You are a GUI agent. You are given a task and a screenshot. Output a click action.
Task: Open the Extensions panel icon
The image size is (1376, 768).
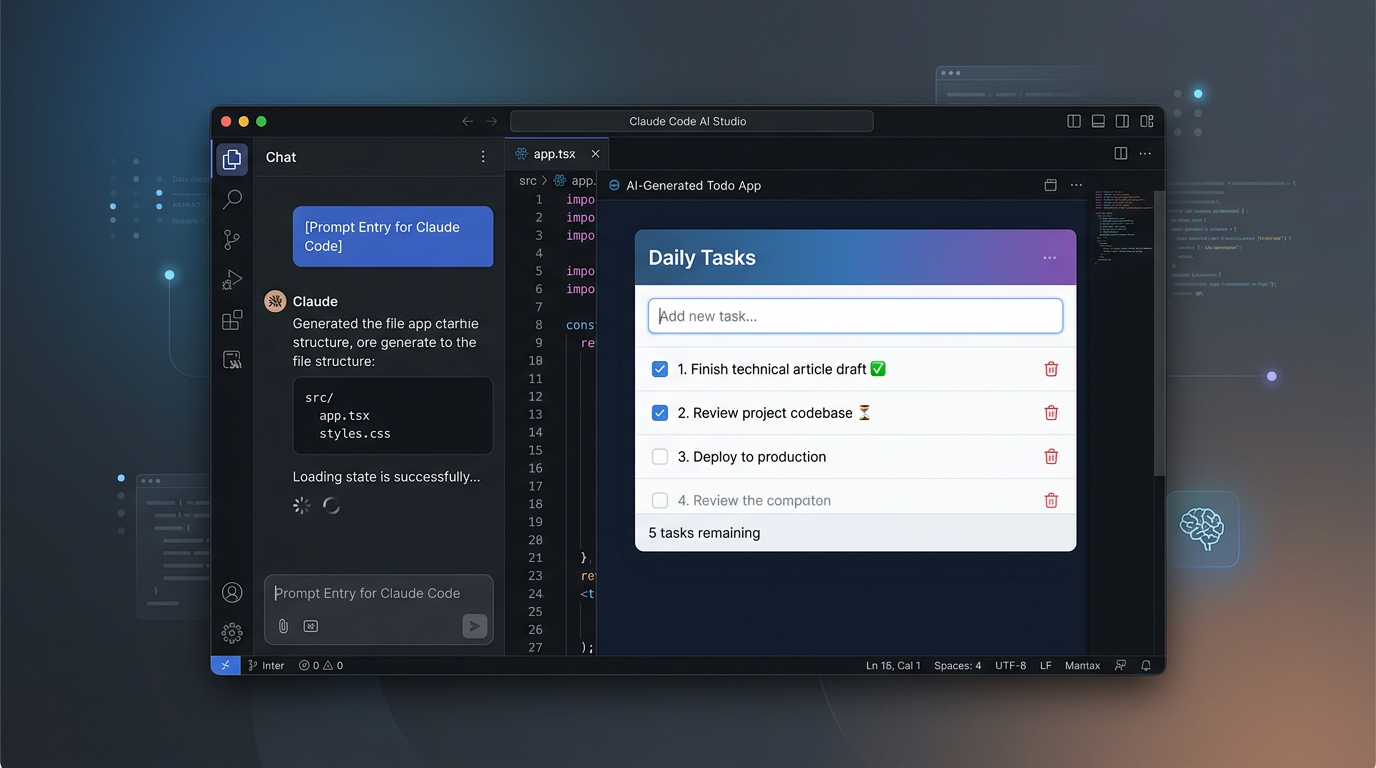tap(232, 319)
